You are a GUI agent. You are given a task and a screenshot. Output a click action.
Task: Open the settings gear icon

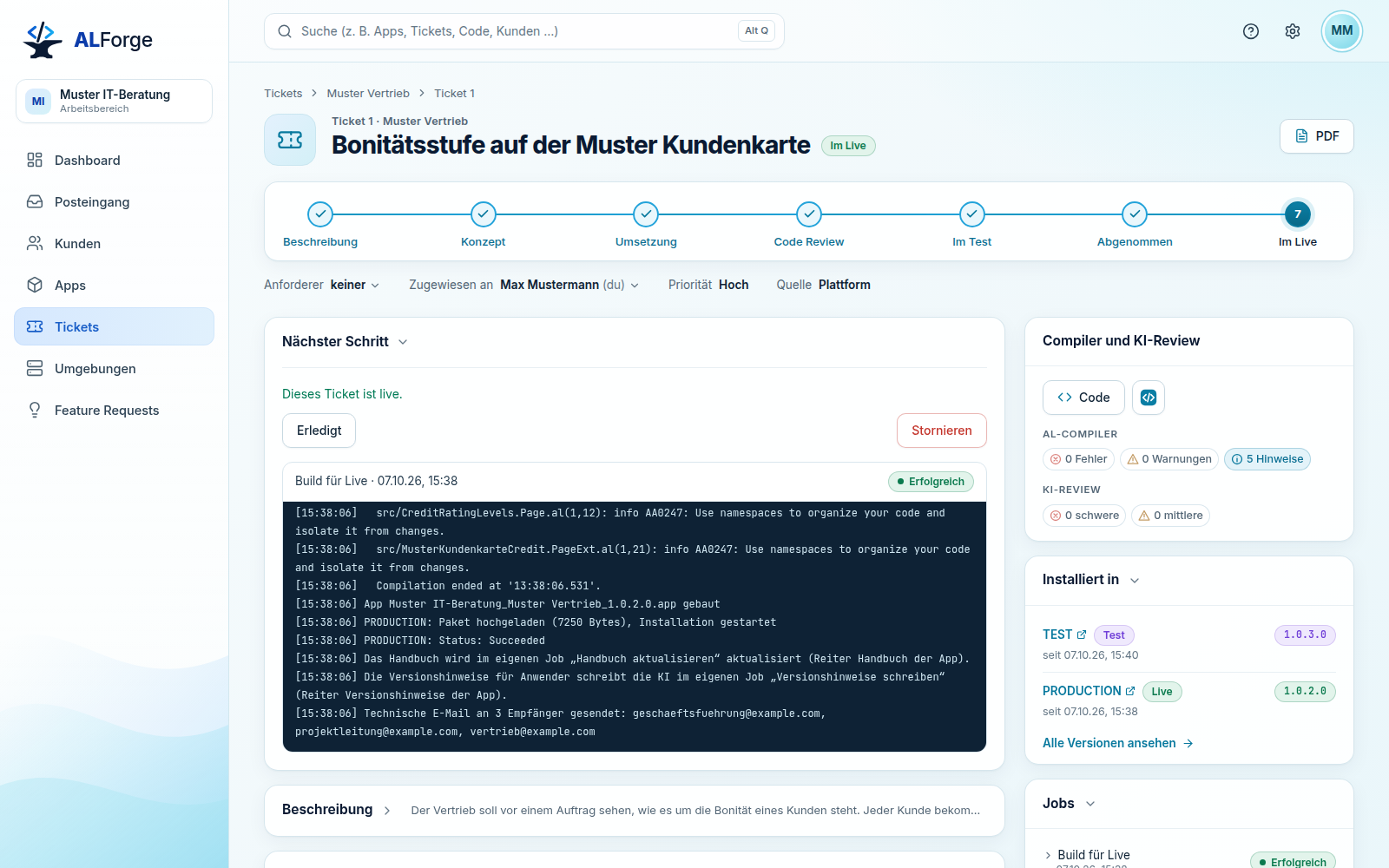[1293, 31]
